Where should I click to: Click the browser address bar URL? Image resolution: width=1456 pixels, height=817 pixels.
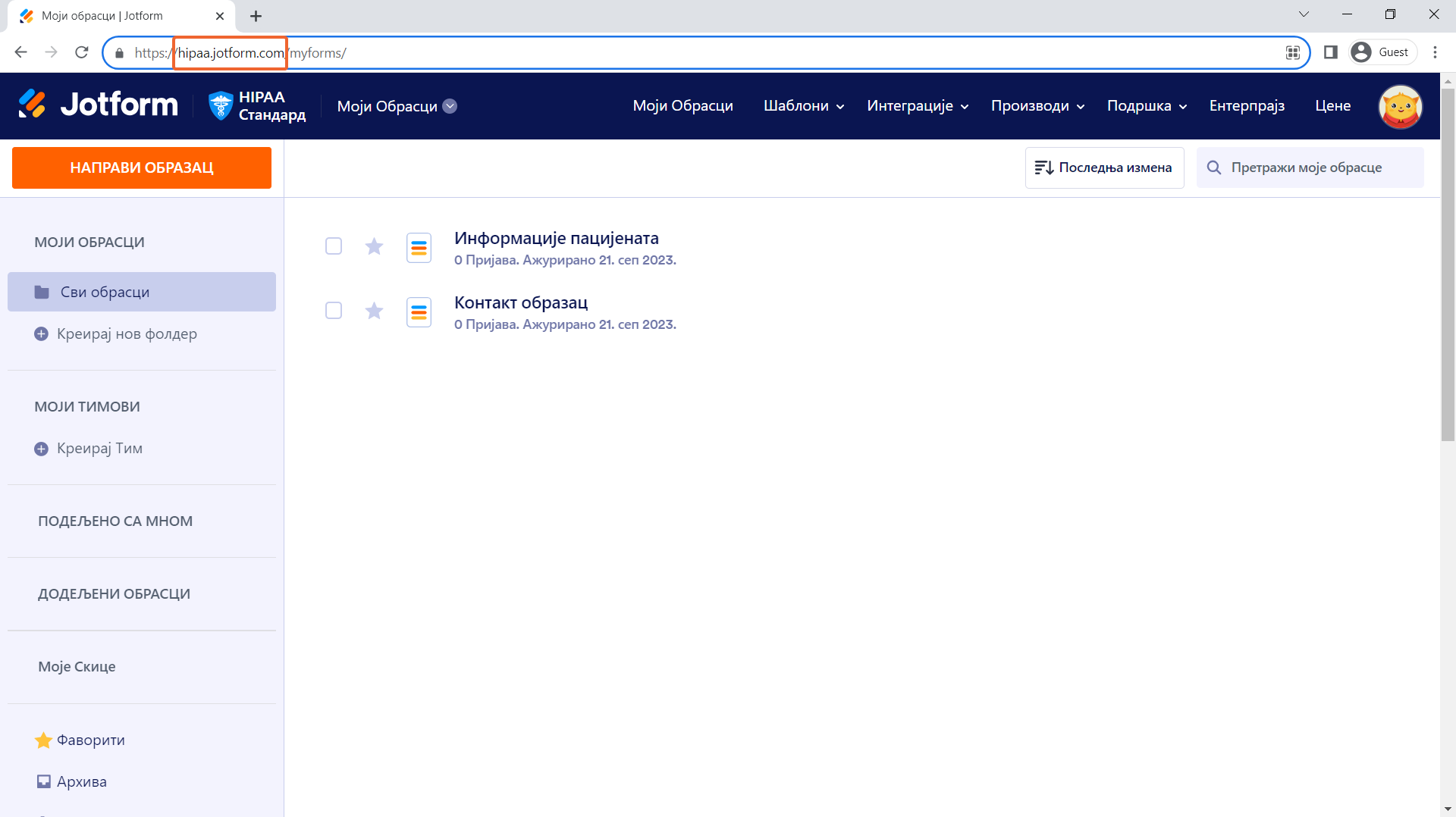point(240,53)
